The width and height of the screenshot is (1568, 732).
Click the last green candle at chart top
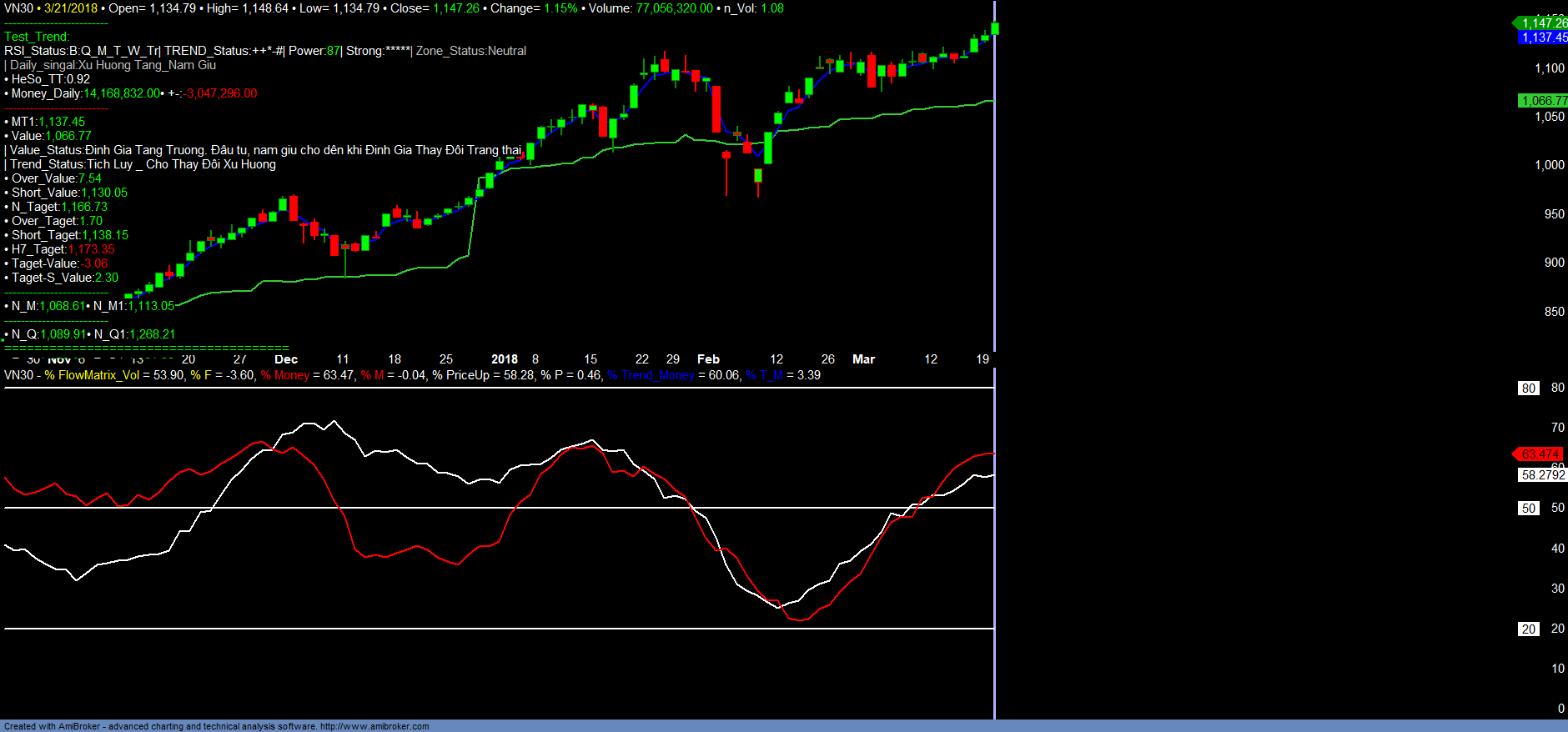(994, 28)
